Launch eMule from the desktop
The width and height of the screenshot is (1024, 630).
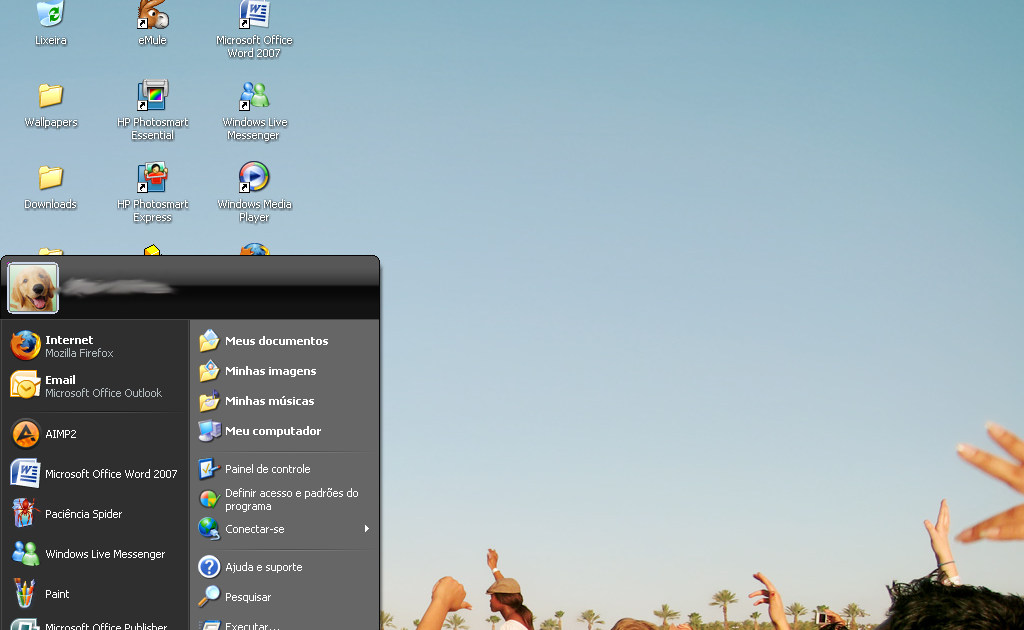point(152,20)
